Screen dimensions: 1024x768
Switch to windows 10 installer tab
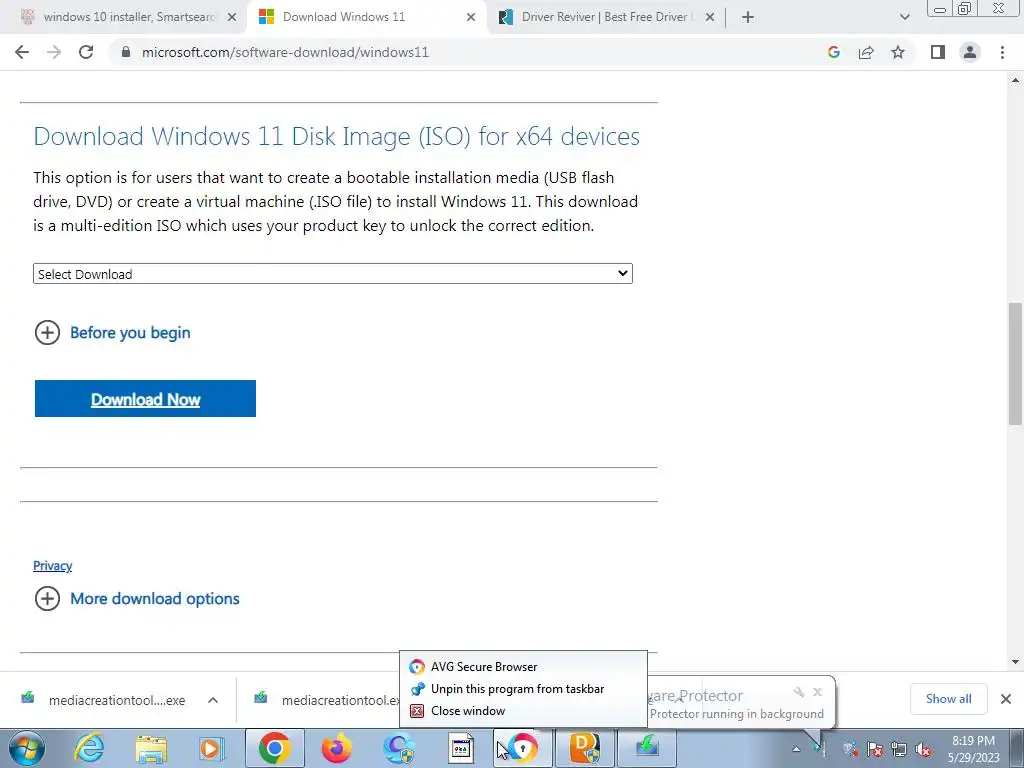pos(129,17)
